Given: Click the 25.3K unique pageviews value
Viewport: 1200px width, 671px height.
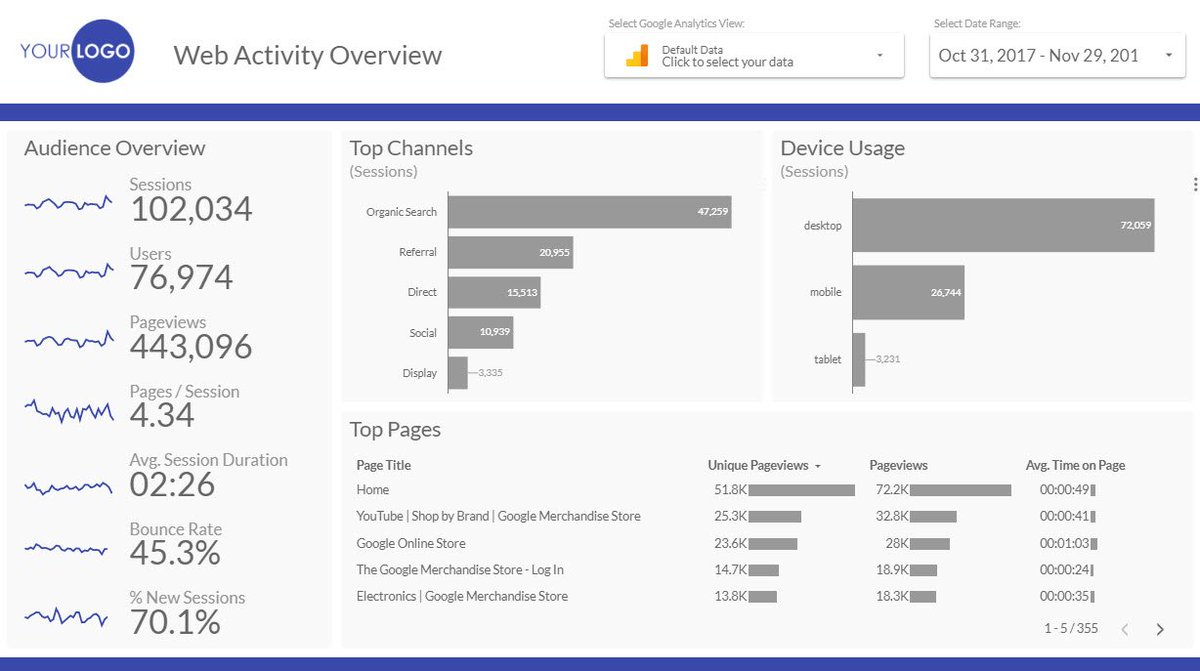Looking at the screenshot, I should click(x=731, y=516).
